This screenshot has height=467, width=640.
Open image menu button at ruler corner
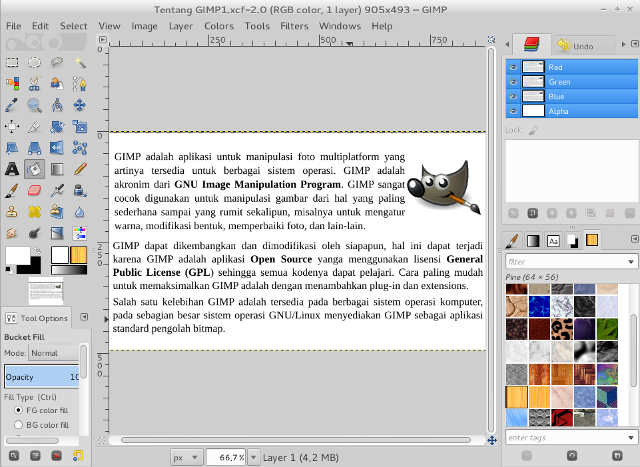pyautogui.click(x=103, y=40)
